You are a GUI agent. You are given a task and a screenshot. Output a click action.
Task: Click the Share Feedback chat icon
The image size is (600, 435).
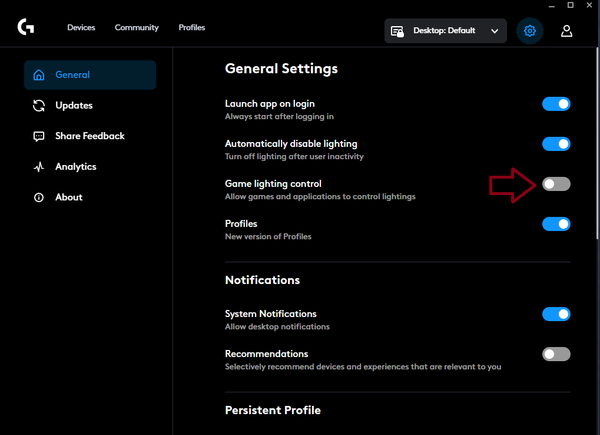coord(39,136)
